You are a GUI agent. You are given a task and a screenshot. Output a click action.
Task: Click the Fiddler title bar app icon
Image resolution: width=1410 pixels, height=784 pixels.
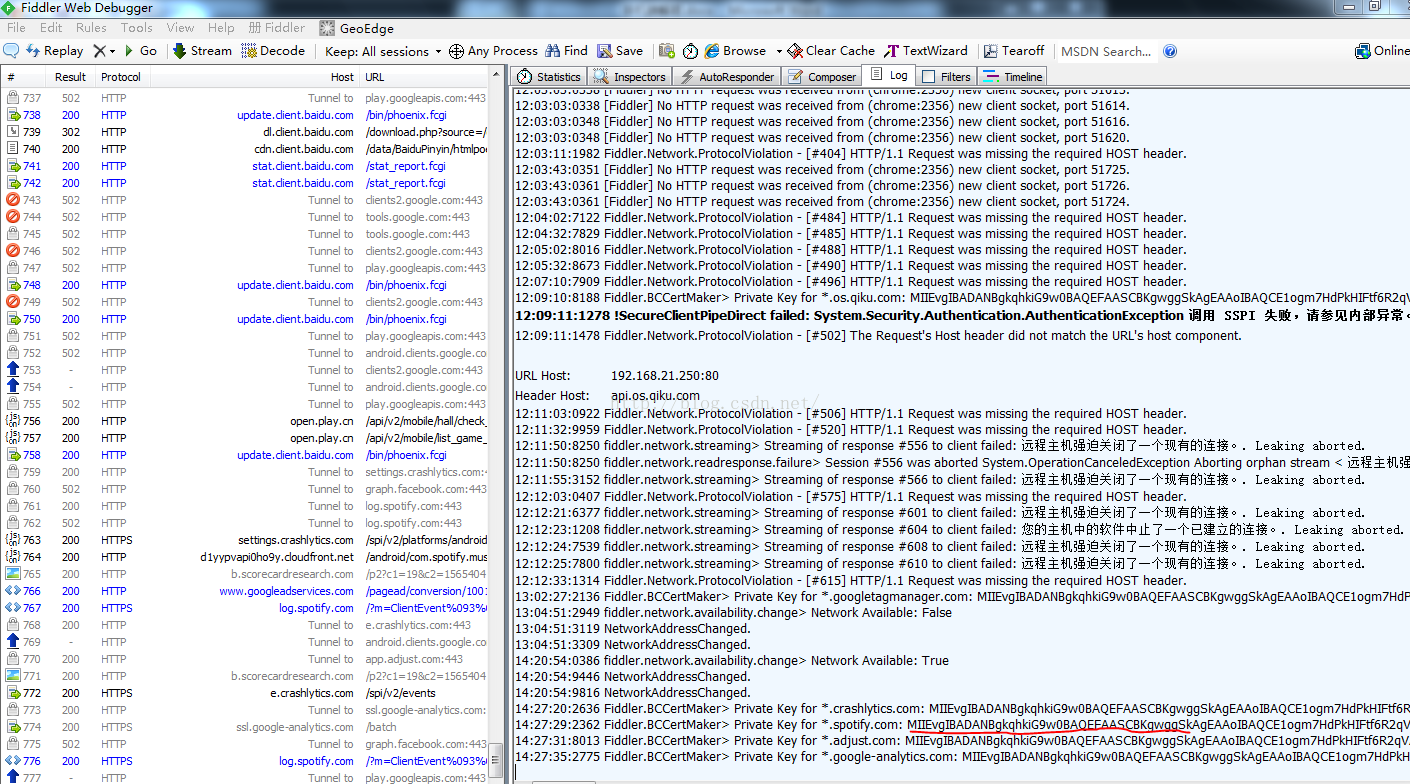pos(10,8)
